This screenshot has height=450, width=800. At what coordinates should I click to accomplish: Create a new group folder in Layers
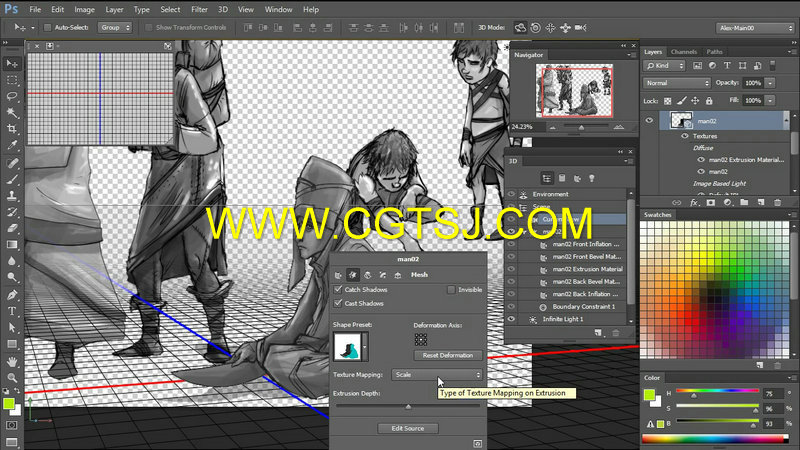pyautogui.click(x=744, y=203)
